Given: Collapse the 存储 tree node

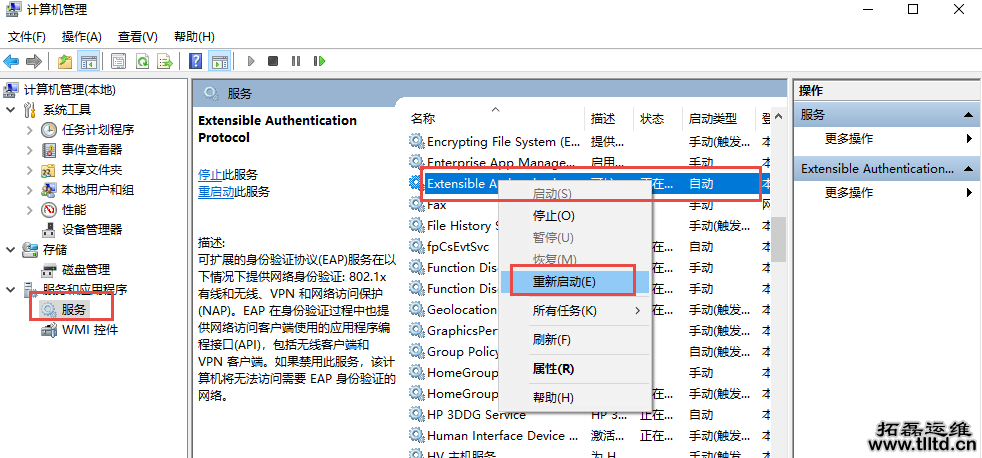Looking at the screenshot, I should point(11,250).
